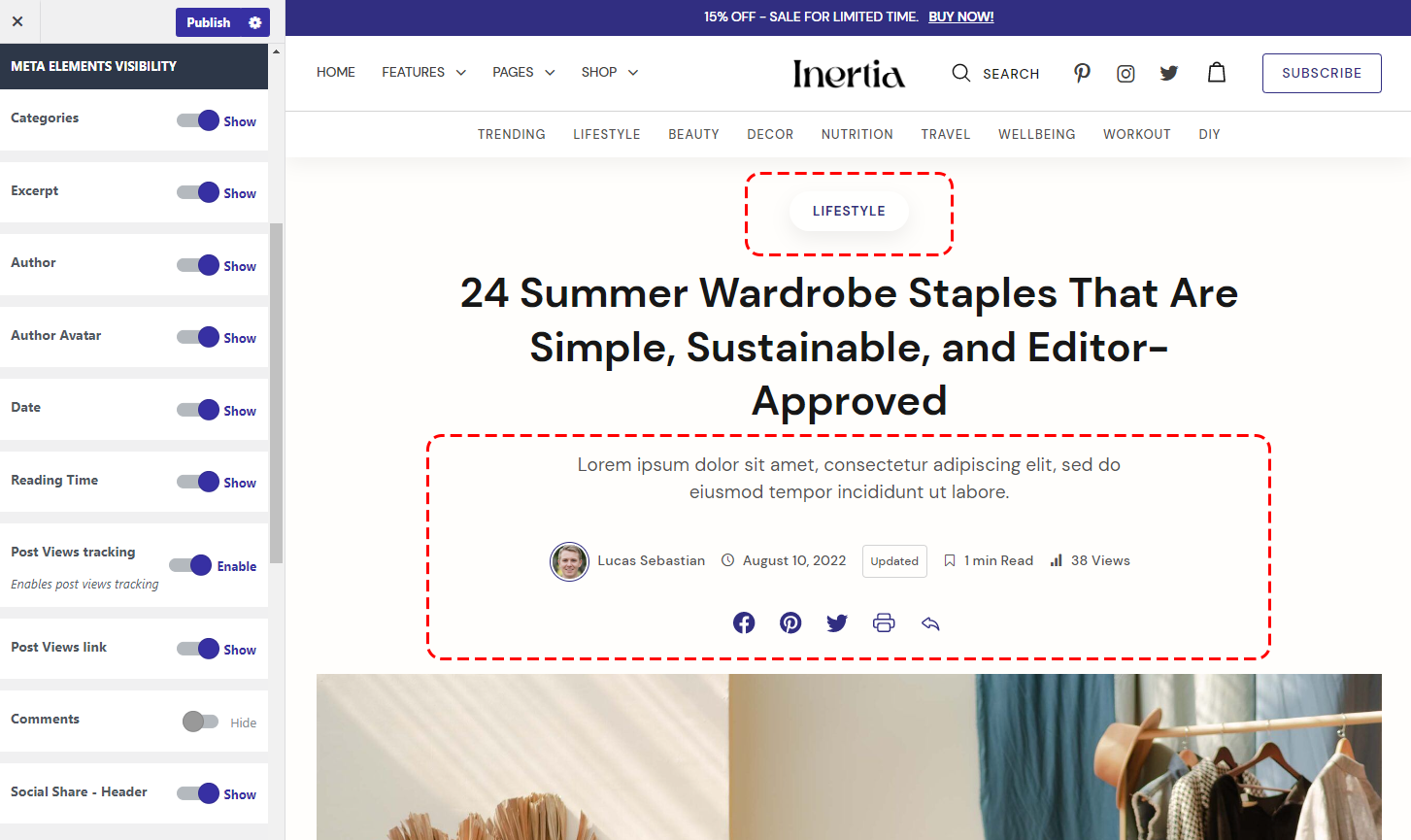Open publish settings gear icon
This screenshot has height=840, width=1411.
[x=254, y=22]
